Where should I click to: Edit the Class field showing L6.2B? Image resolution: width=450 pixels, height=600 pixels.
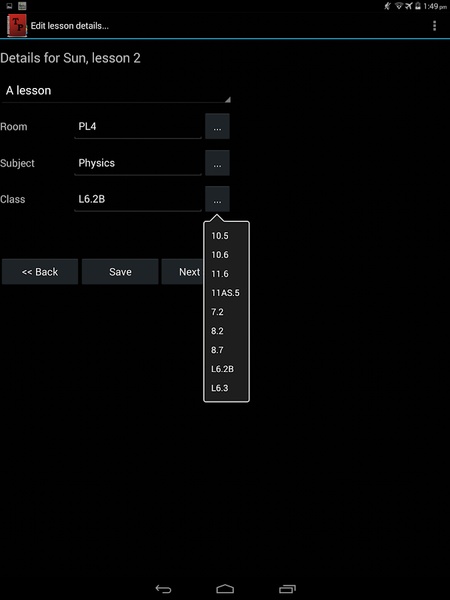(x=138, y=199)
